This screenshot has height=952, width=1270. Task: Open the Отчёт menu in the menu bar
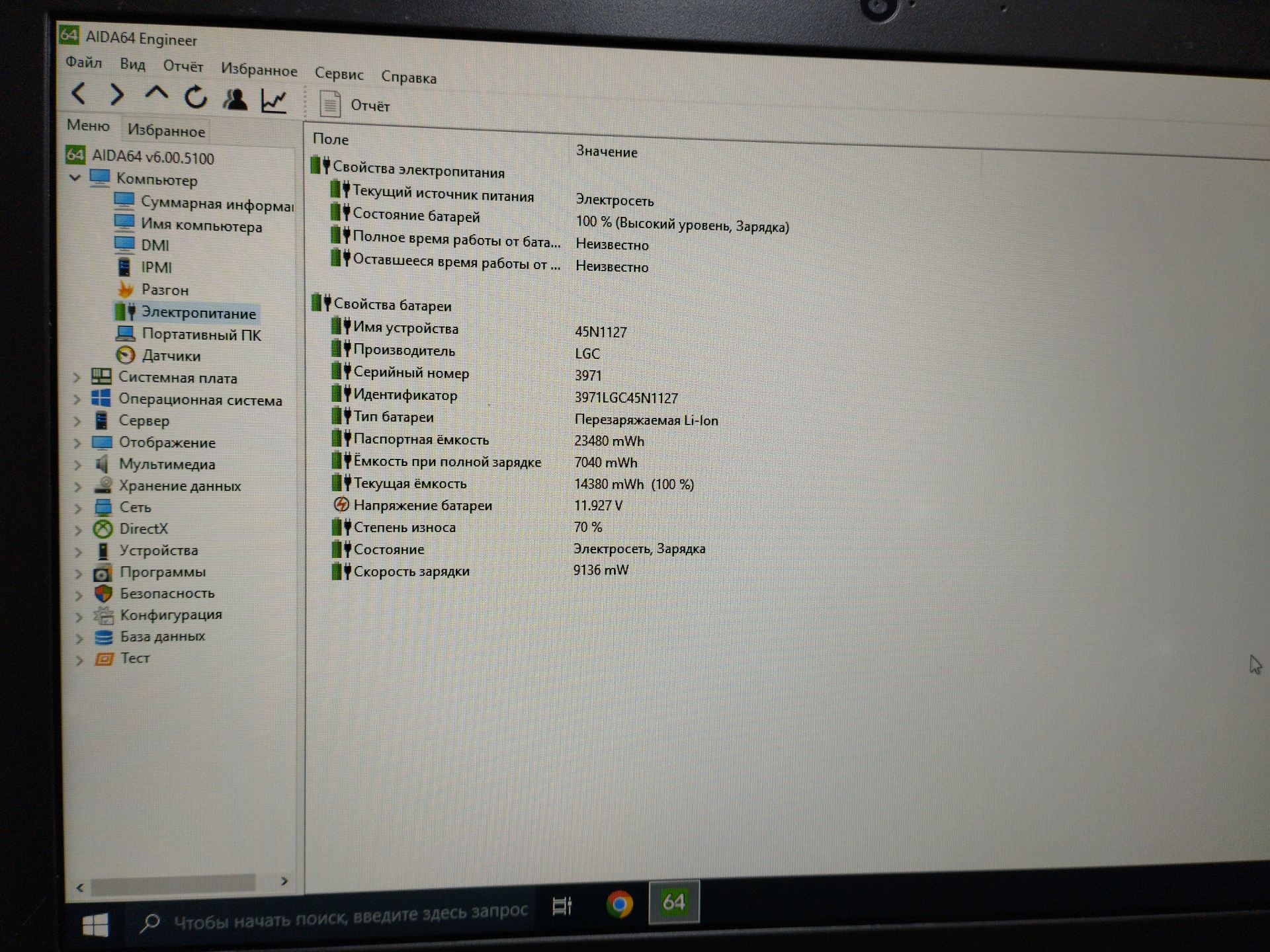pos(183,66)
